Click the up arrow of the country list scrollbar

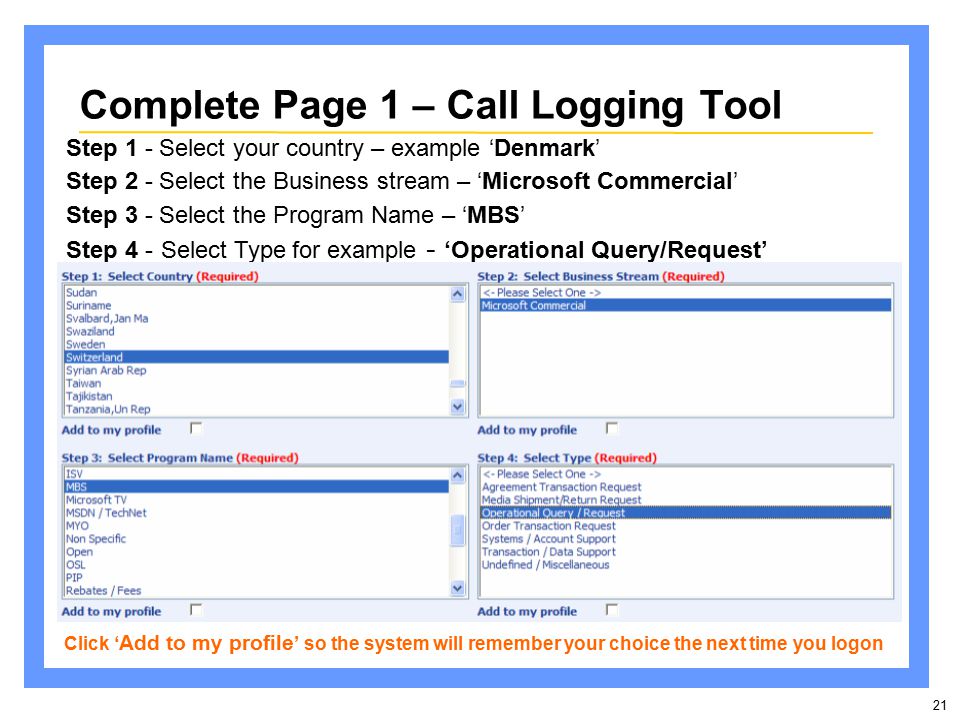(457, 294)
